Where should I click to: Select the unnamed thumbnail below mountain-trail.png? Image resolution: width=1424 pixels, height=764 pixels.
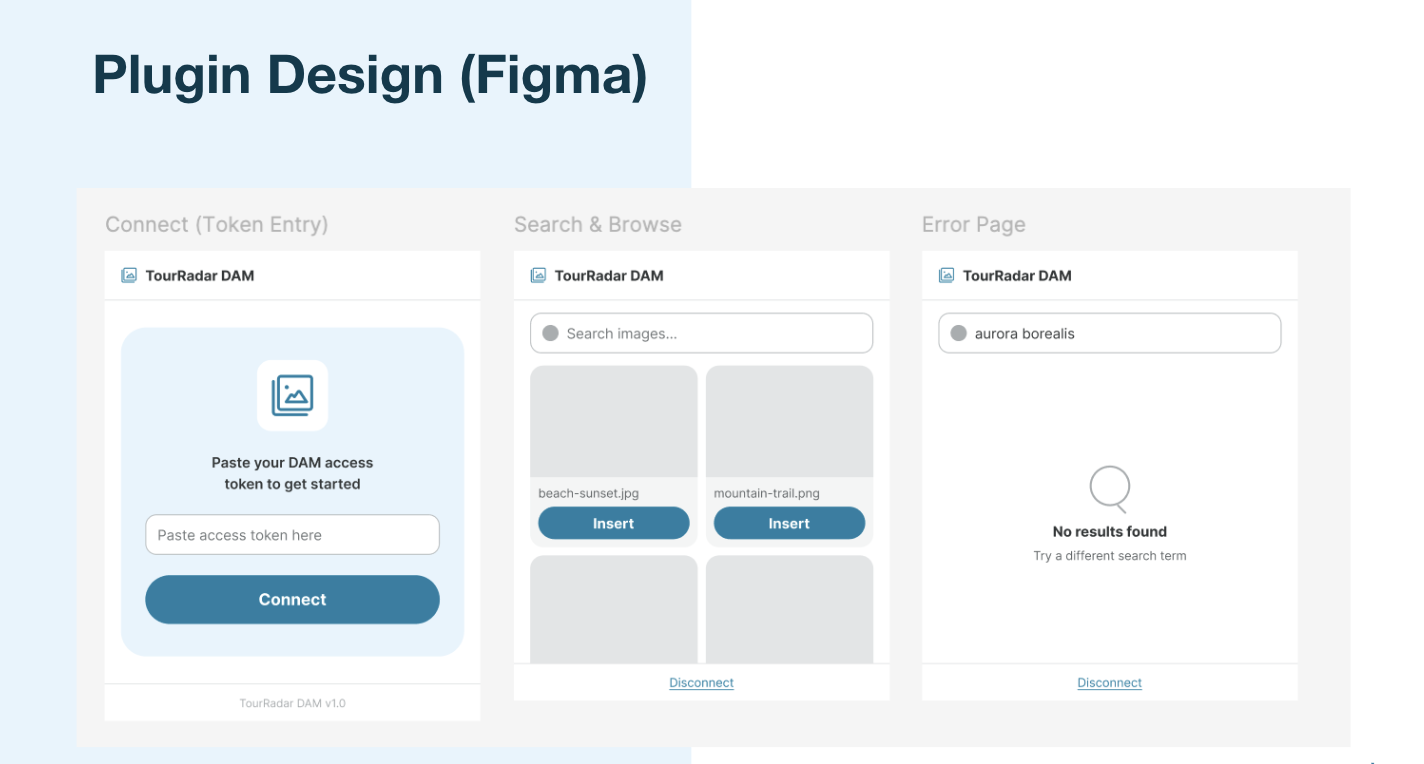coord(789,609)
